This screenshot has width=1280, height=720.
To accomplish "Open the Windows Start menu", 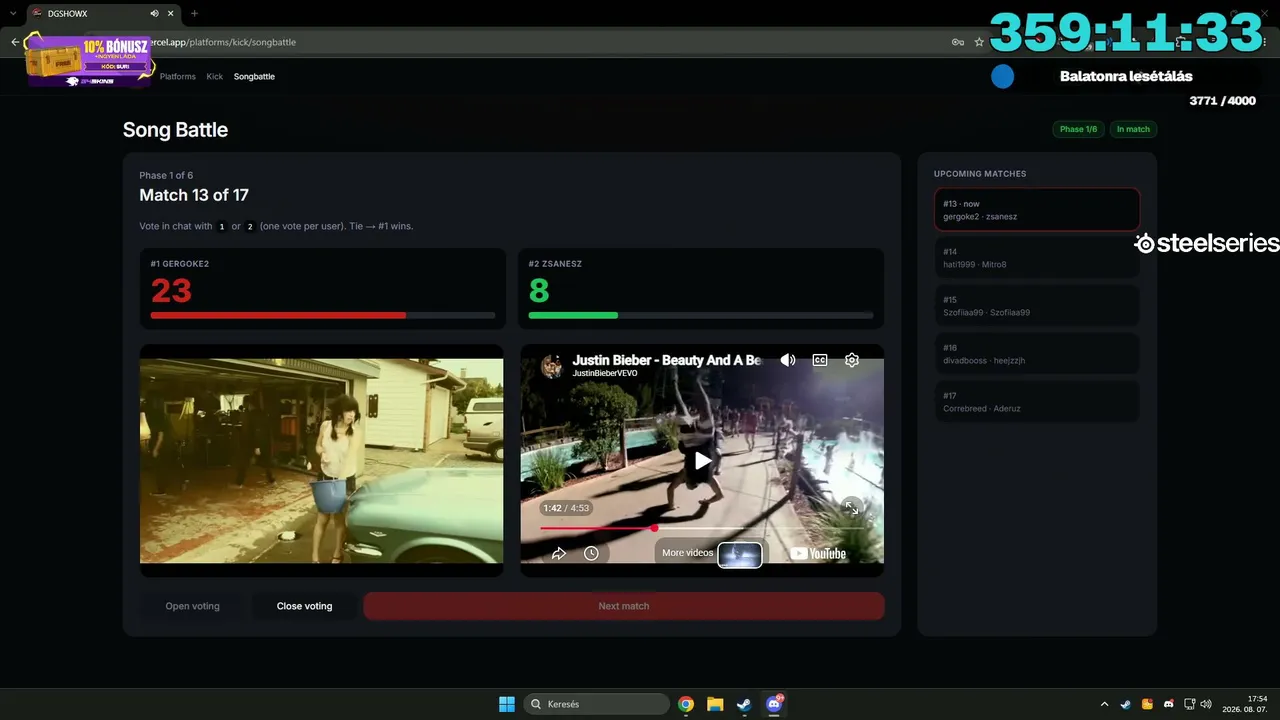I will (x=507, y=704).
